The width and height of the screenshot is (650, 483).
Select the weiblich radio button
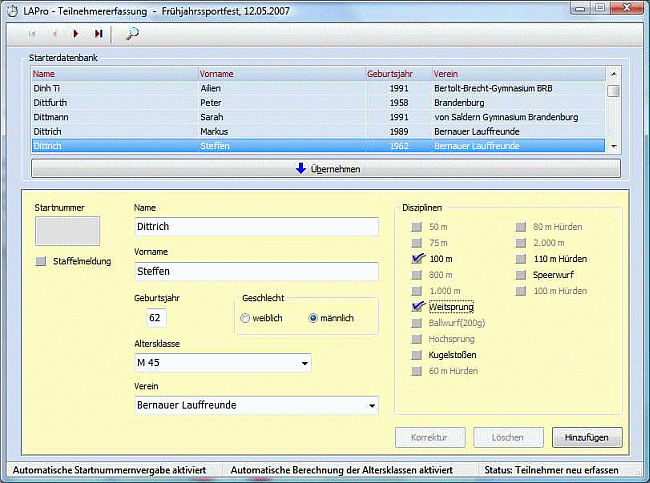tap(245, 318)
